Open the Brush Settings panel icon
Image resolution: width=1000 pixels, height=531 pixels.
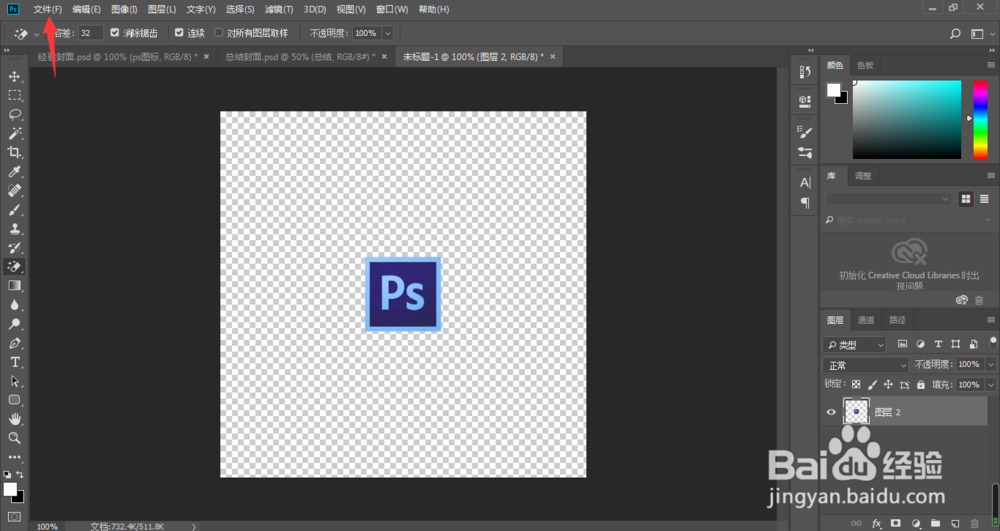pyautogui.click(x=805, y=133)
